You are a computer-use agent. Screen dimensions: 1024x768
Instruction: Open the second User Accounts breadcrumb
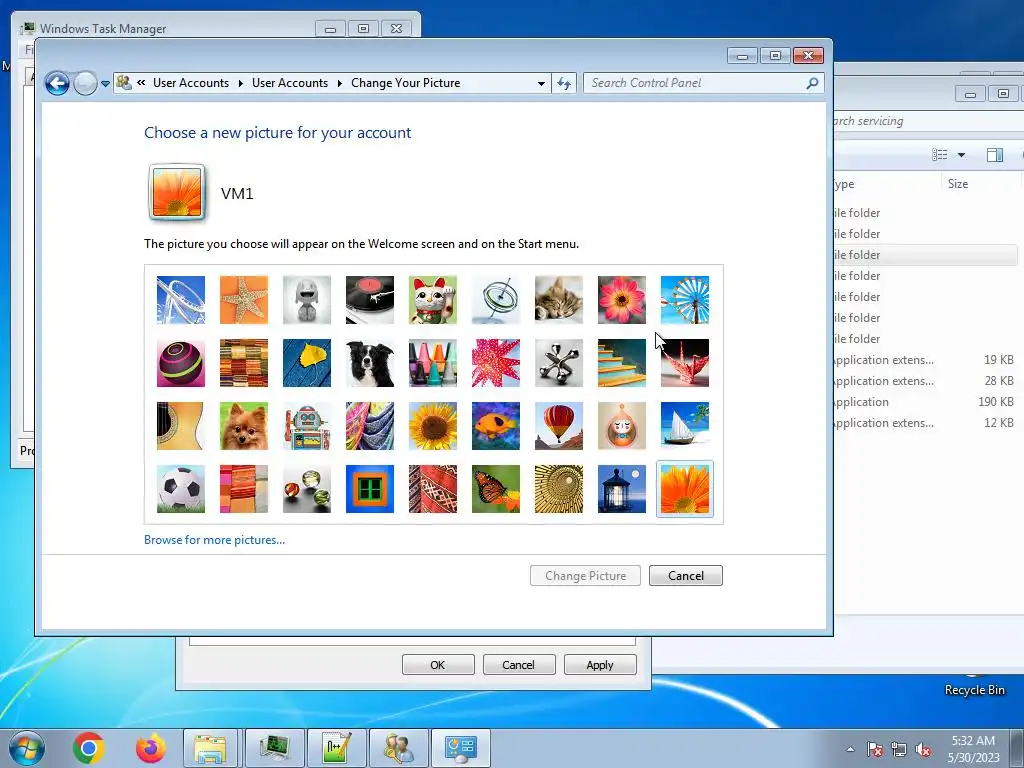(290, 83)
